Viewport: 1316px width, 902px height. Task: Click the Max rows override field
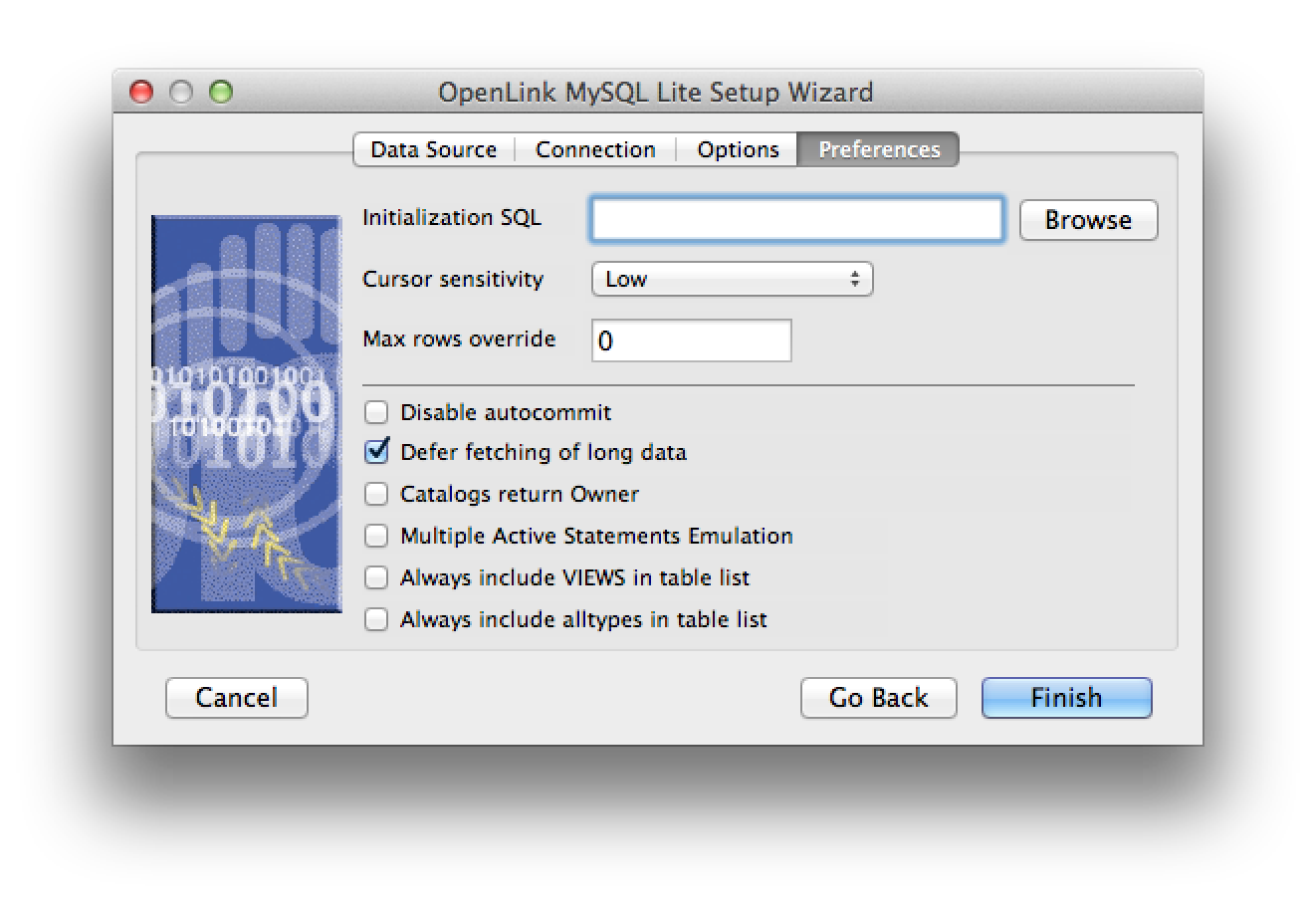691,340
